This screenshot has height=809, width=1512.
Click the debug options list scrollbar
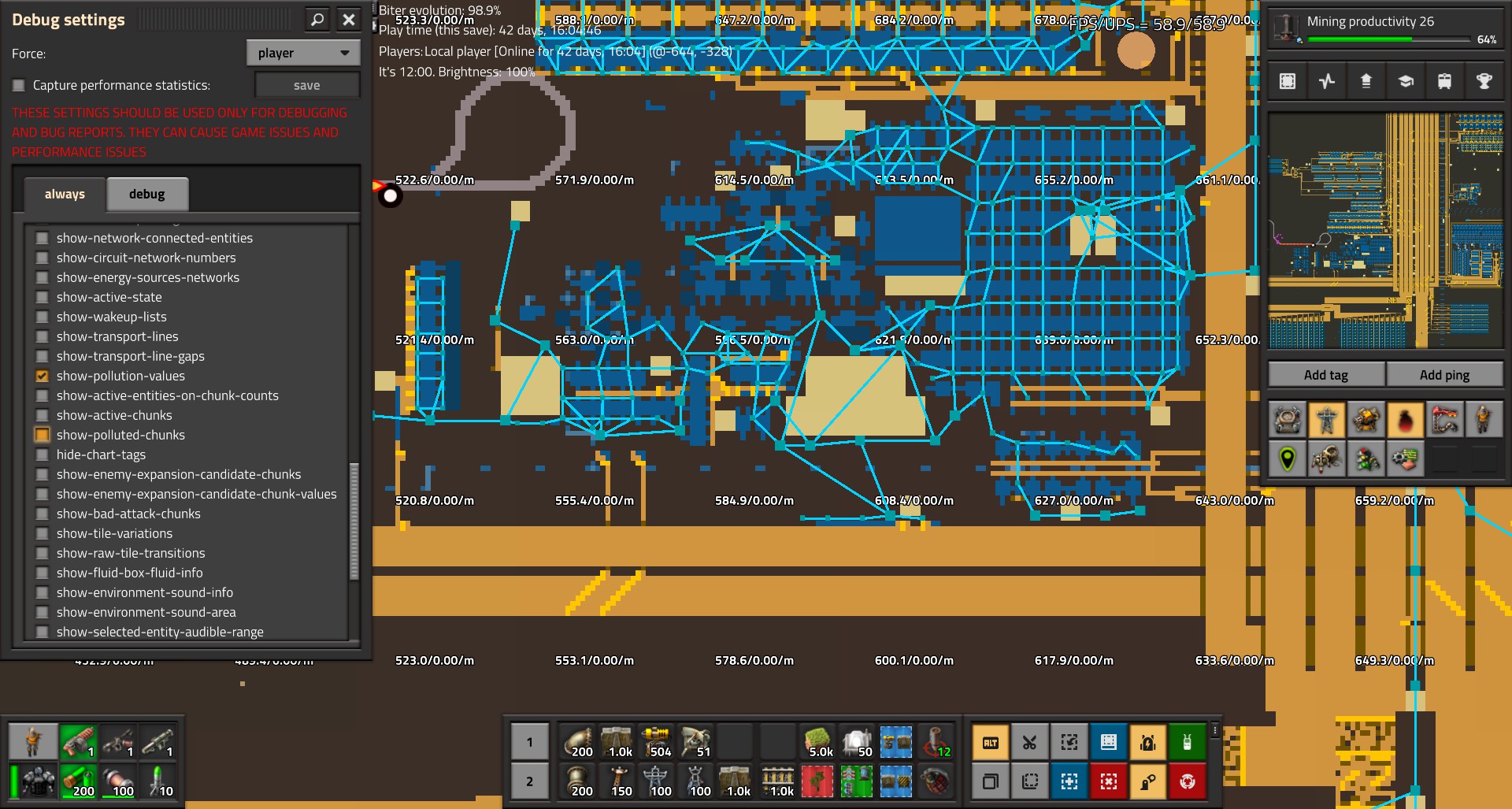354,521
